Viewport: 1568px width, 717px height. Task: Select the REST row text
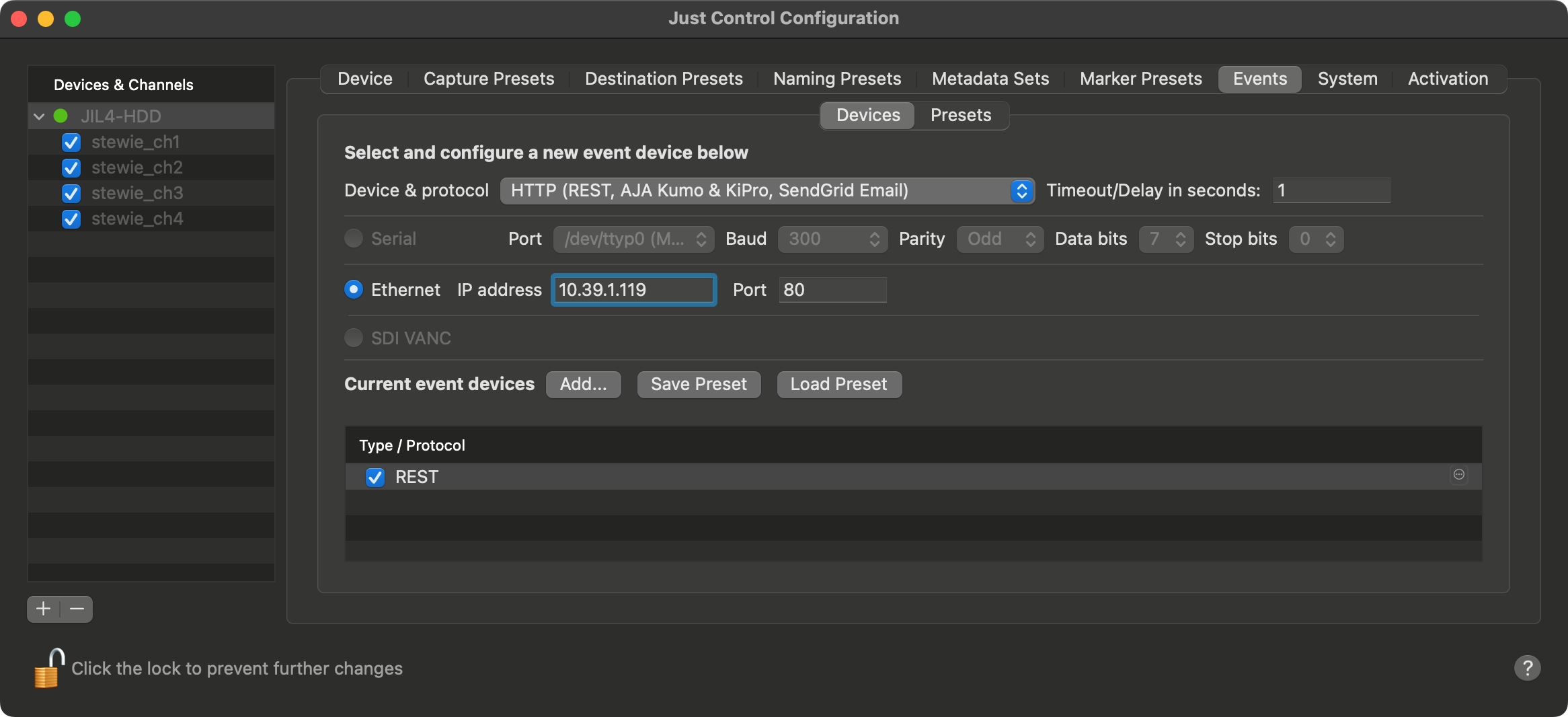point(417,478)
